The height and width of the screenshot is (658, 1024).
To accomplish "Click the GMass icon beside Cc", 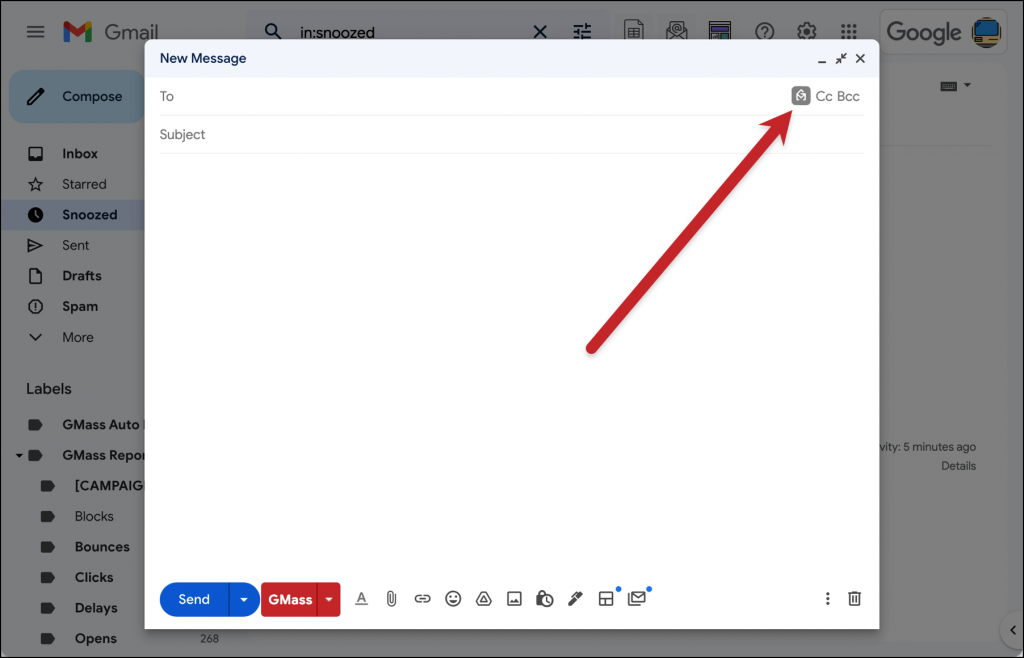I will click(x=801, y=96).
